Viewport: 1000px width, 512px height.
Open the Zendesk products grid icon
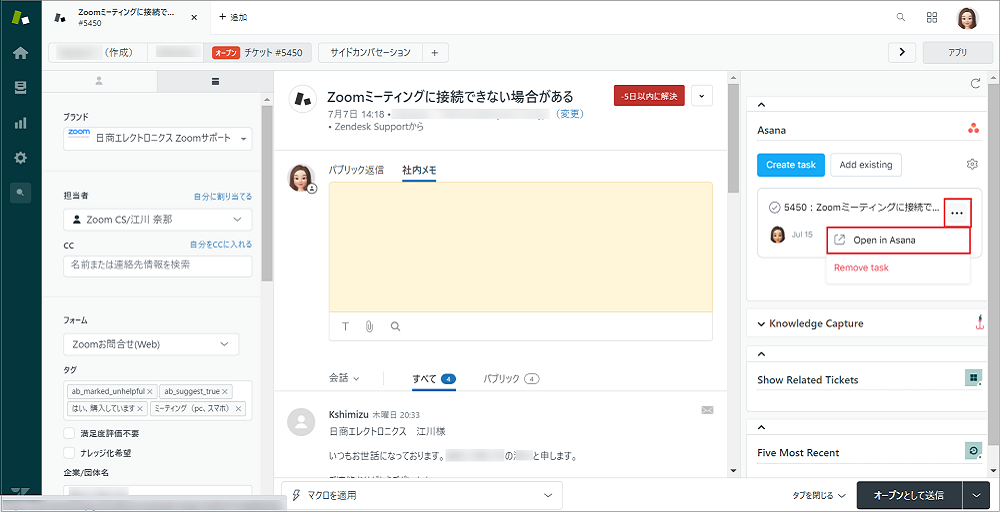click(932, 17)
